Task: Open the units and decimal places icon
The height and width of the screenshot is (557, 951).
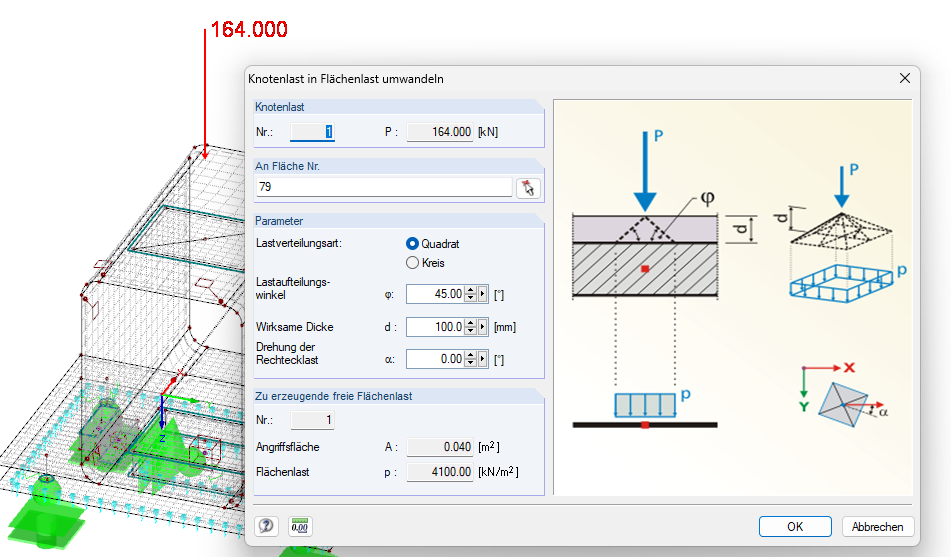Action: tap(300, 526)
